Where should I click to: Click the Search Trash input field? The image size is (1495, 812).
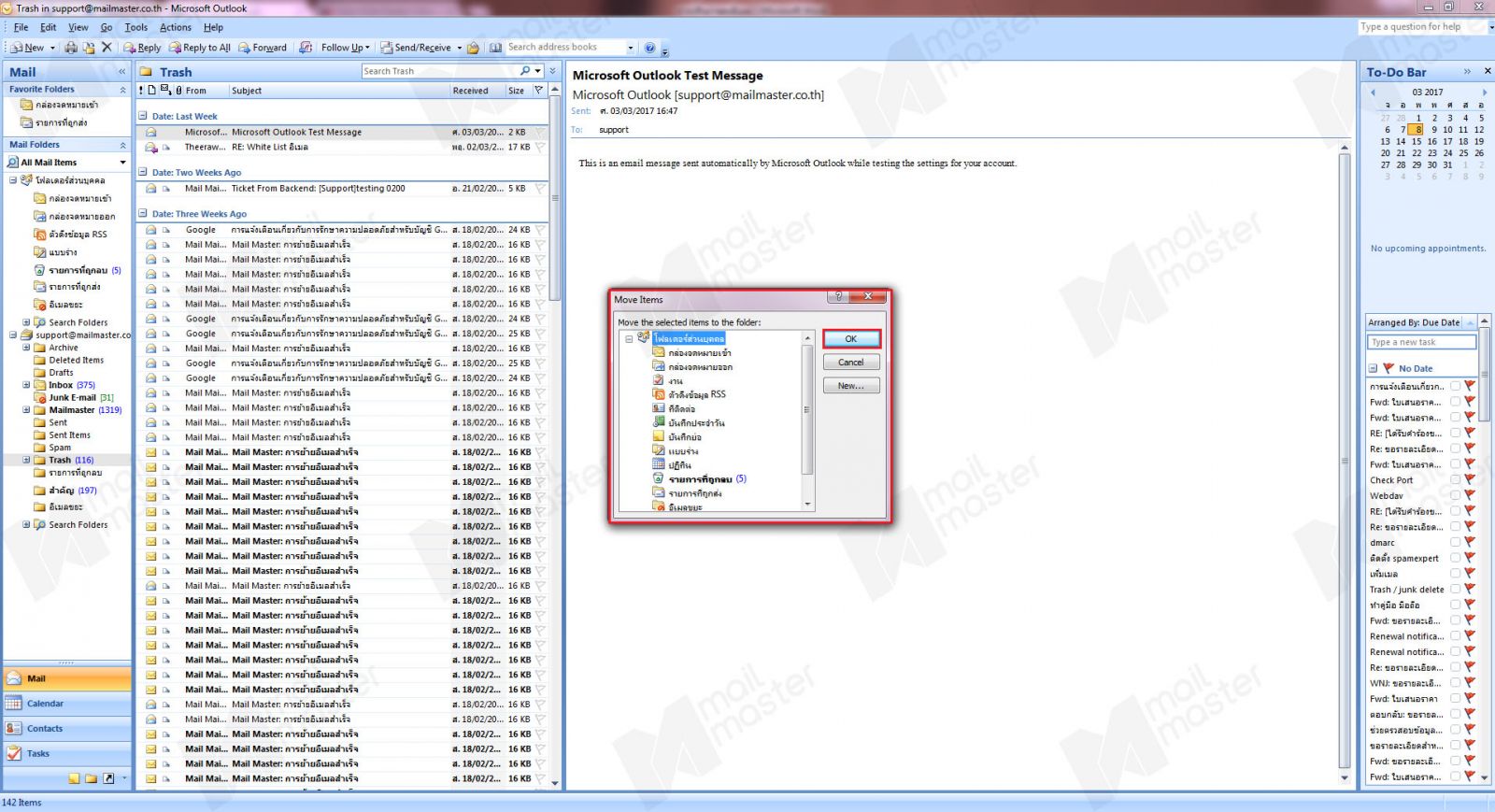[439, 71]
